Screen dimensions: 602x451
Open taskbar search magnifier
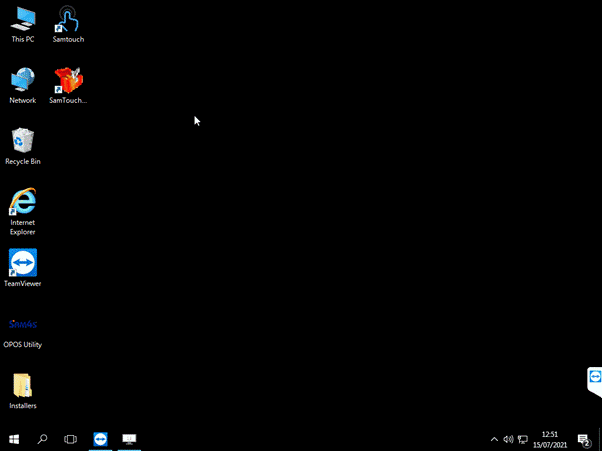(x=42, y=439)
